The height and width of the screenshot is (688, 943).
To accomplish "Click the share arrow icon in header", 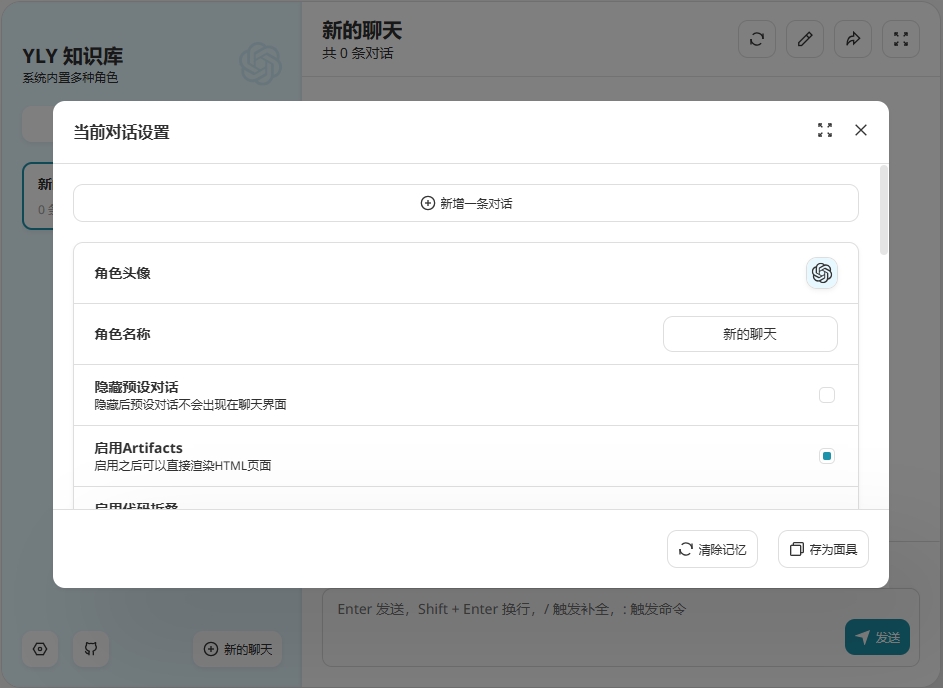I will tap(853, 39).
